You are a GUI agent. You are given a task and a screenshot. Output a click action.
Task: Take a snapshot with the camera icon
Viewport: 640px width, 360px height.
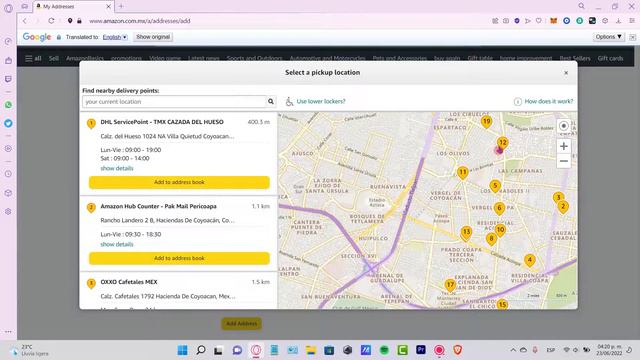506,21
